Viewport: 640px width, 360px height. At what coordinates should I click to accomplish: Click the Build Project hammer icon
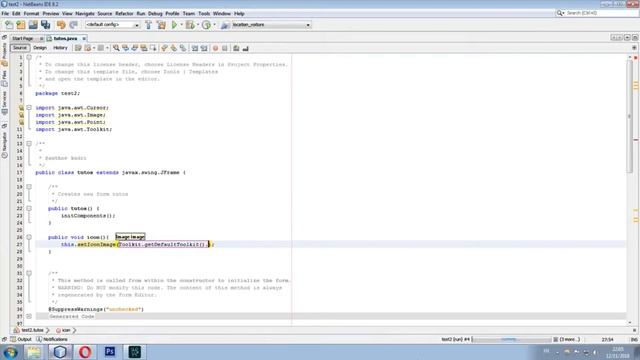[x=149, y=25]
